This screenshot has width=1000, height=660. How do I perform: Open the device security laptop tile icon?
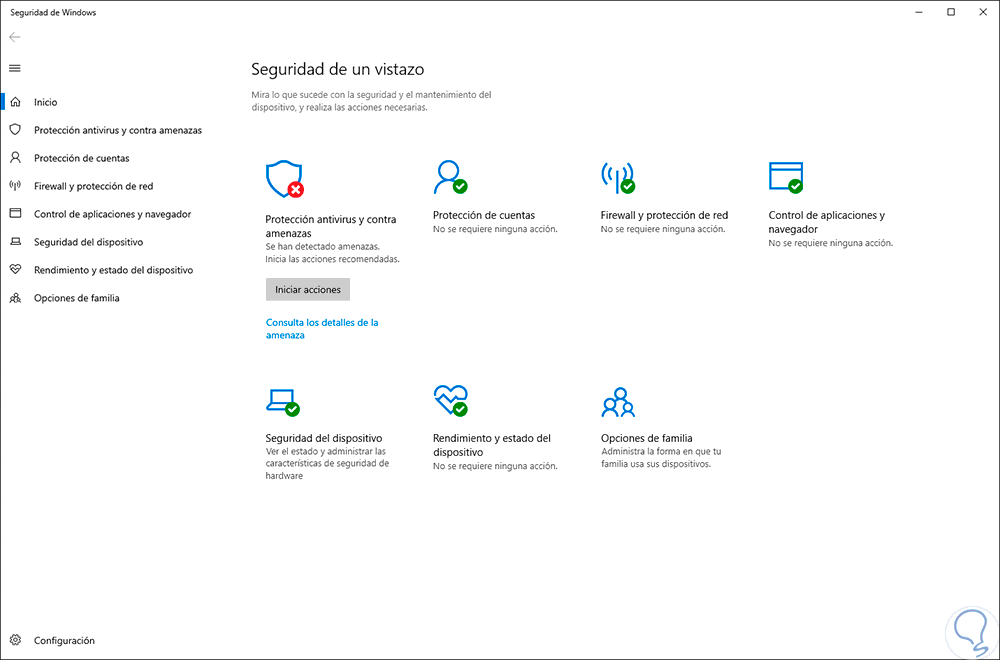coord(283,402)
